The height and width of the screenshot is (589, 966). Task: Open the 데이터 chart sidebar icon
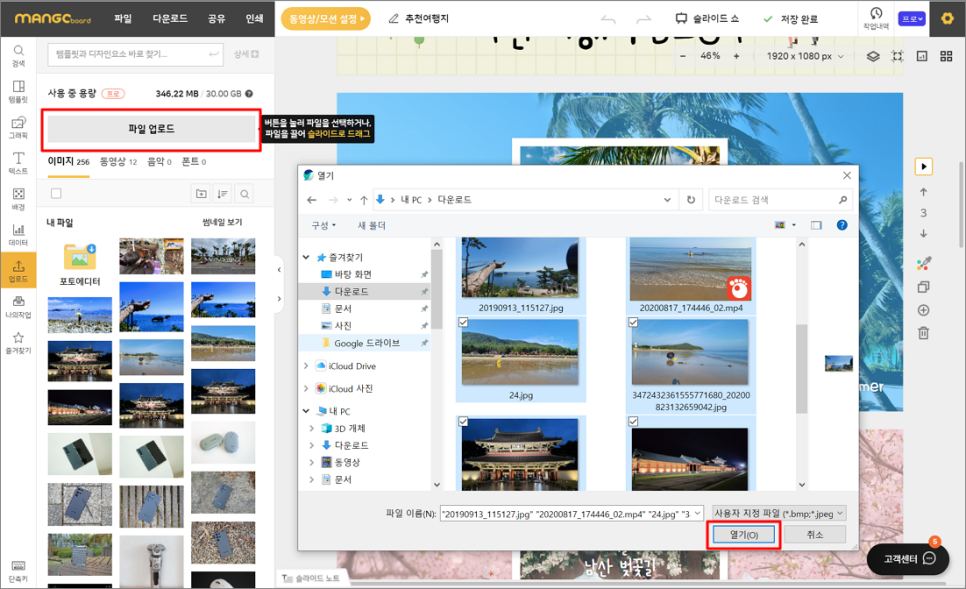[x=18, y=234]
